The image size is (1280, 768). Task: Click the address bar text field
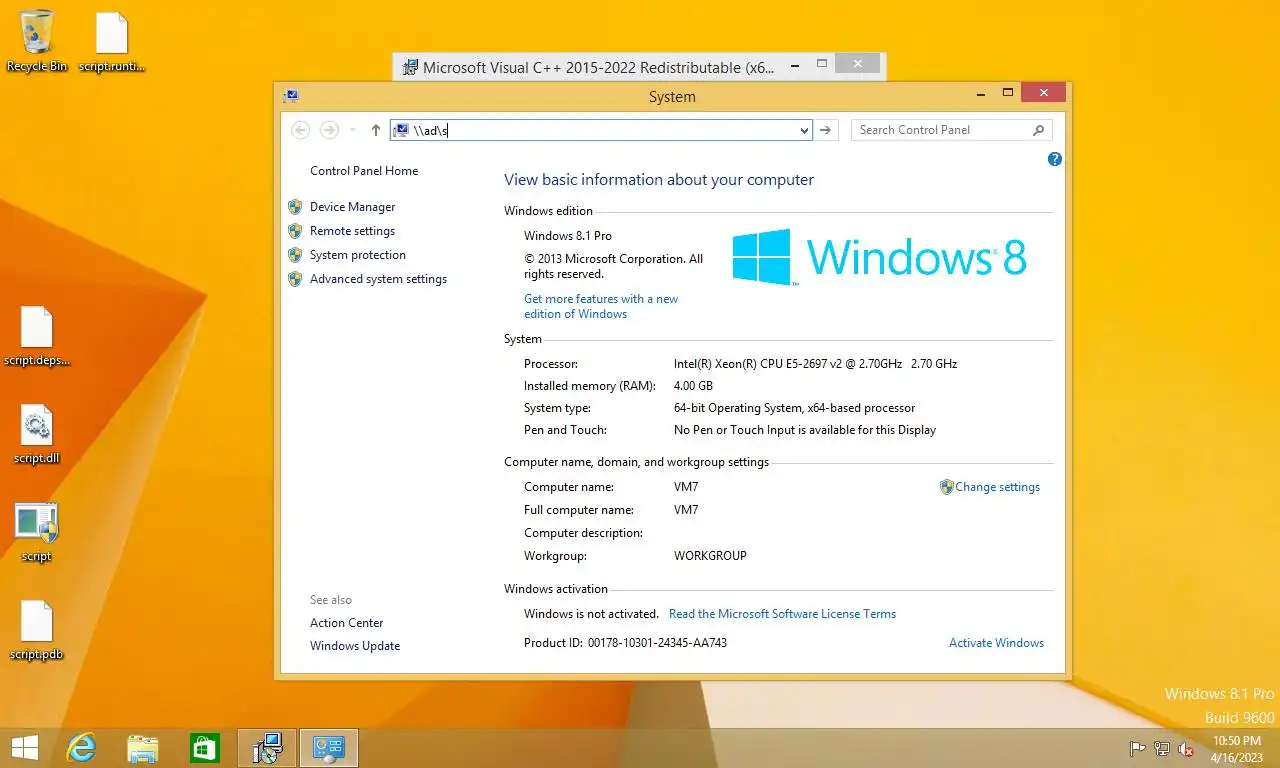600,130
